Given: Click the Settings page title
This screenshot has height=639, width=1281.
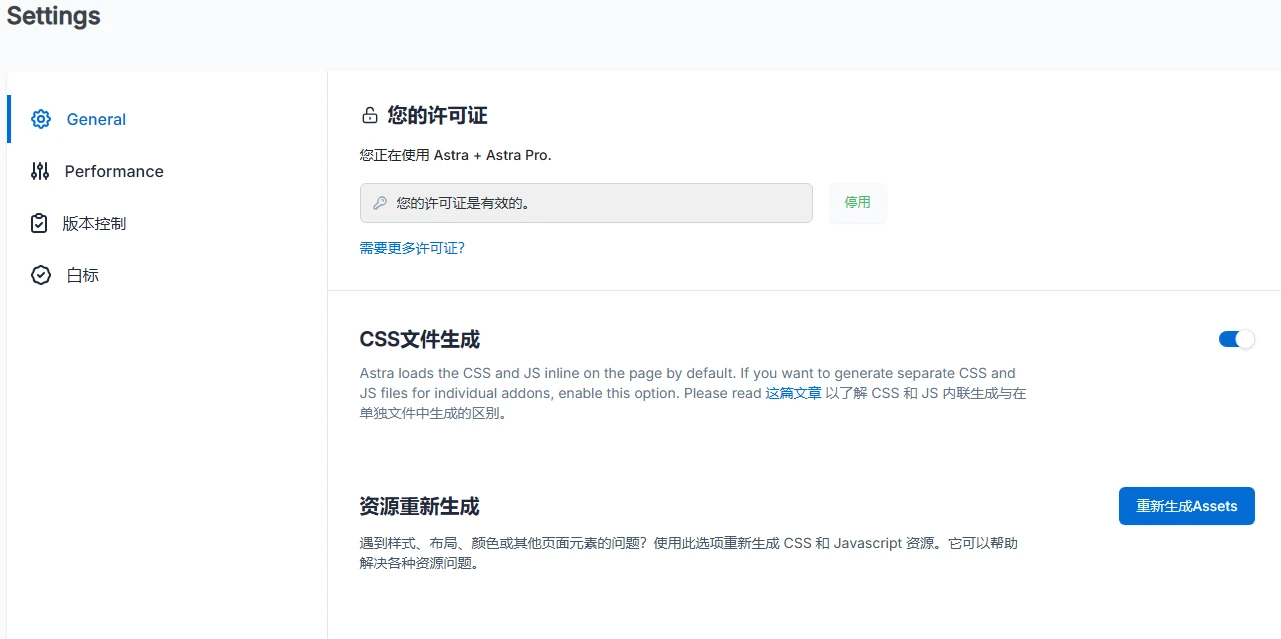Looking at the screenshot, I should [53, 16].
